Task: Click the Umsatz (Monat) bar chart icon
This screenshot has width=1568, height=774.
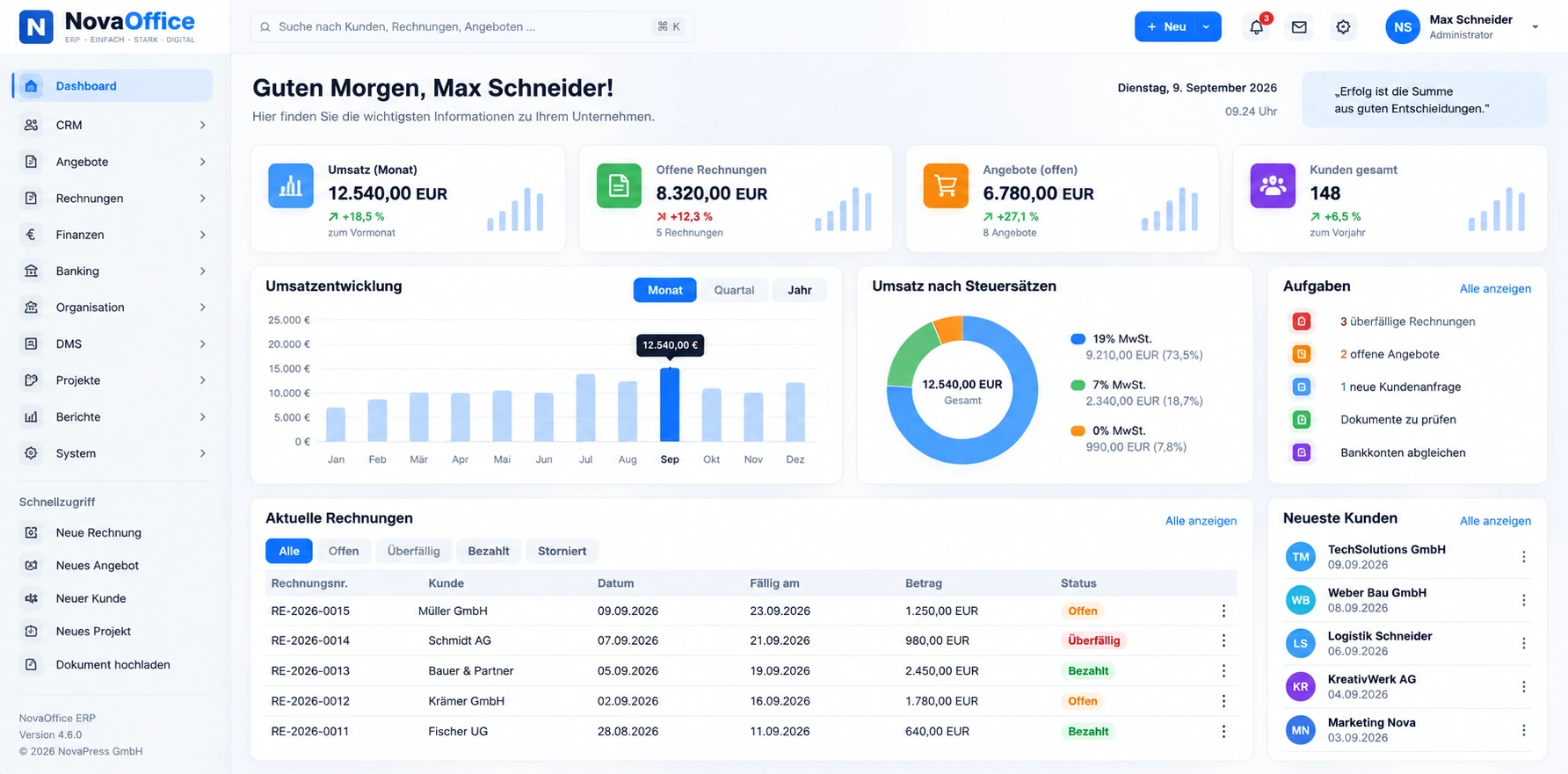Action: pyautogui.click(x=291, y=185)
